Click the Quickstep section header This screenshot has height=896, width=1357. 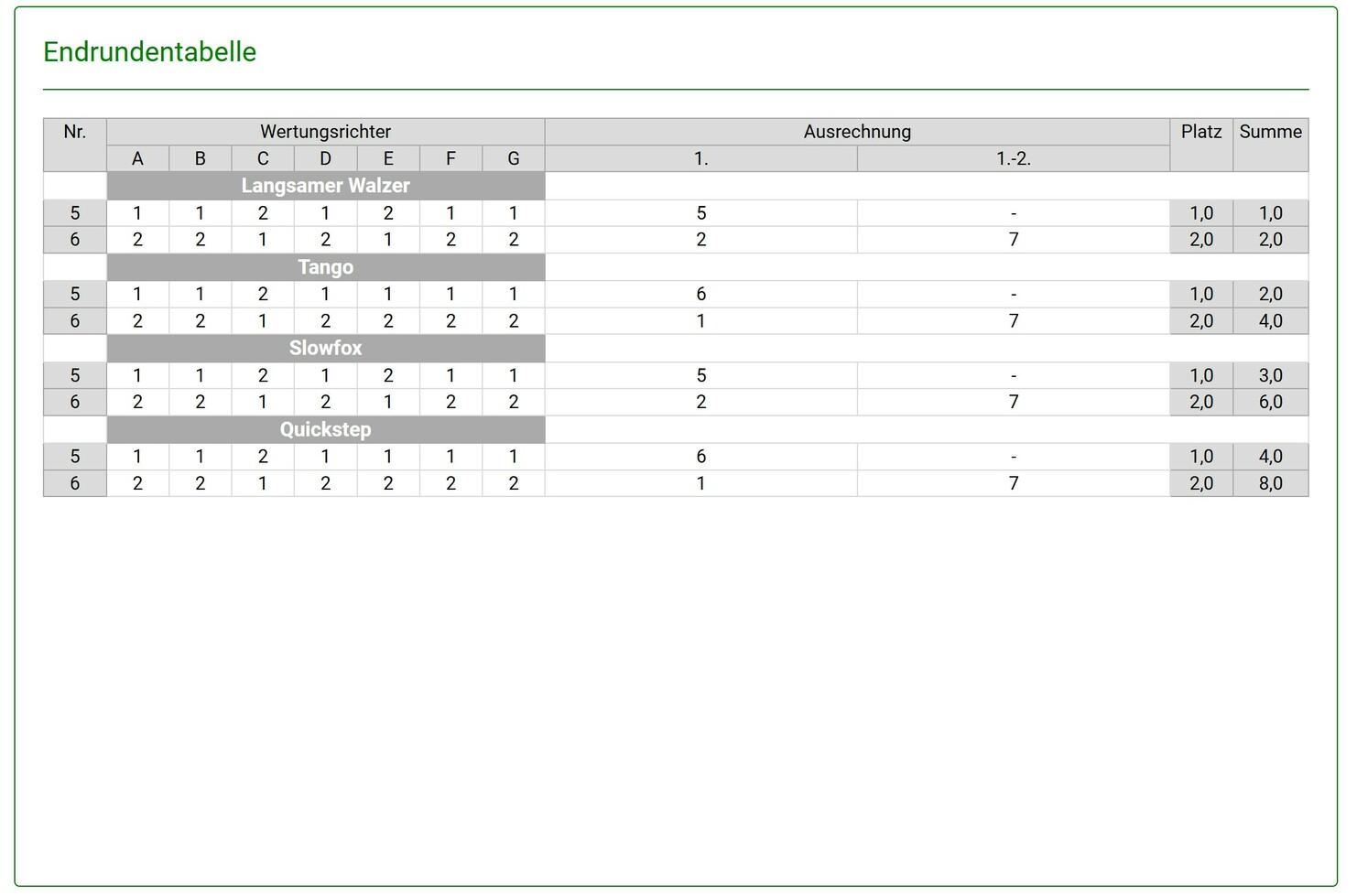point(325,430)
